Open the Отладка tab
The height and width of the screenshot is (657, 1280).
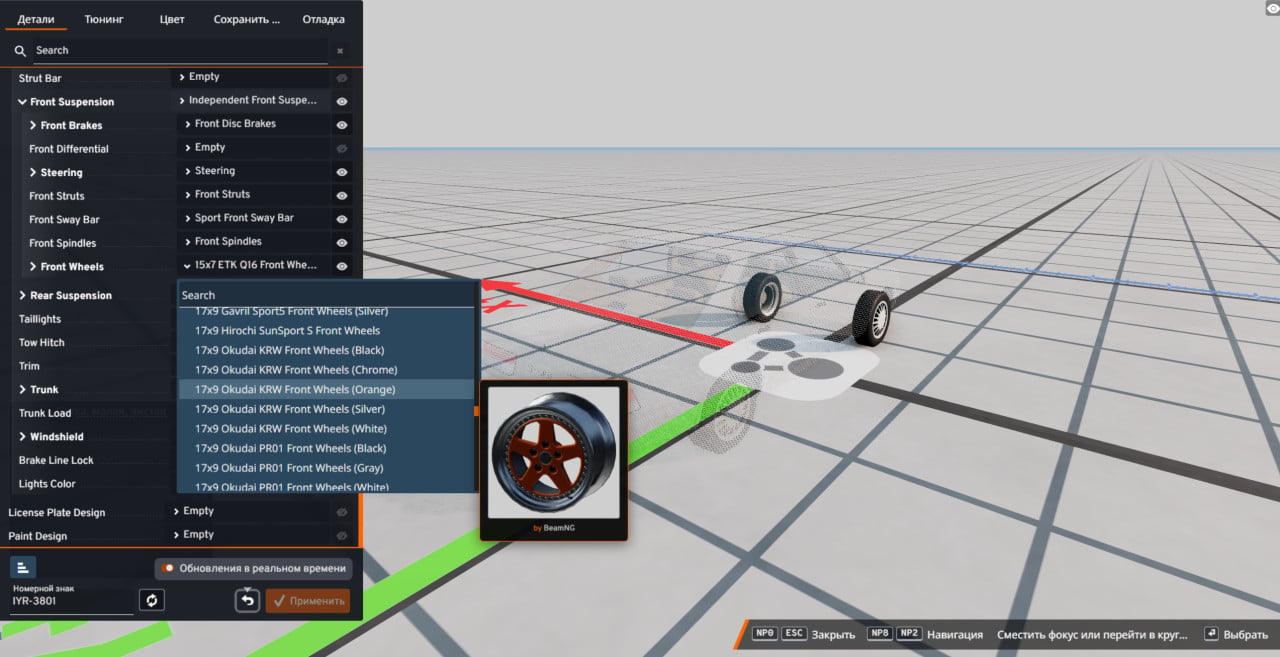[x=323, y=19]
